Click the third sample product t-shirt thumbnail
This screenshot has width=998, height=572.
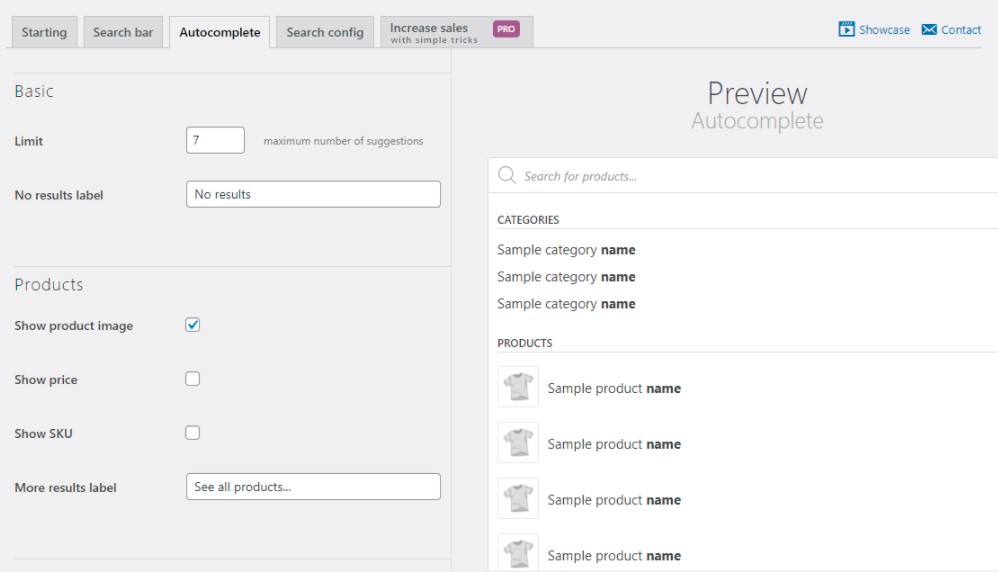[518, 499]
